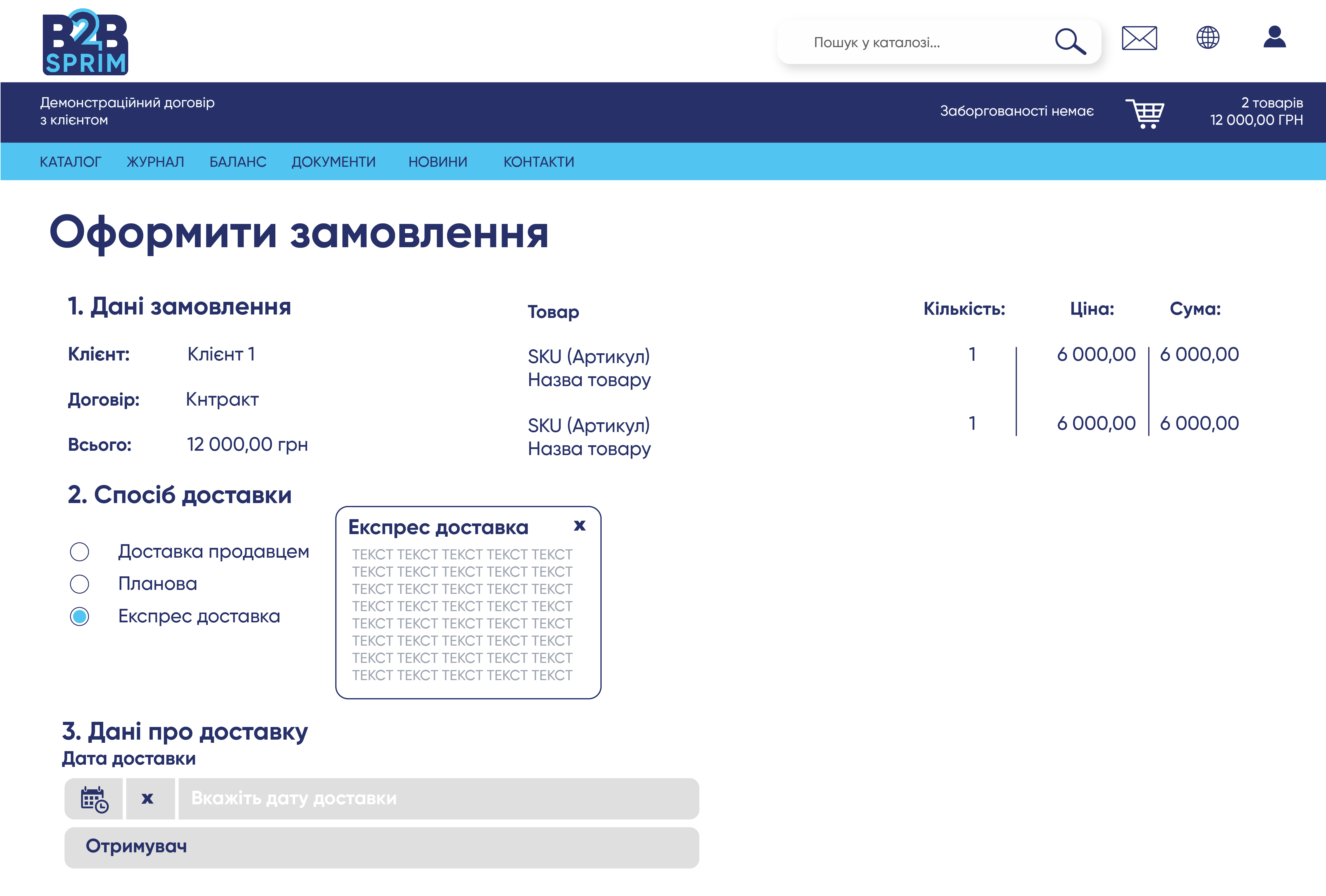The width and height of the screenshot is (1326, 896).
Task: Open language selector globe icon
Action: tap(1207, 38)
